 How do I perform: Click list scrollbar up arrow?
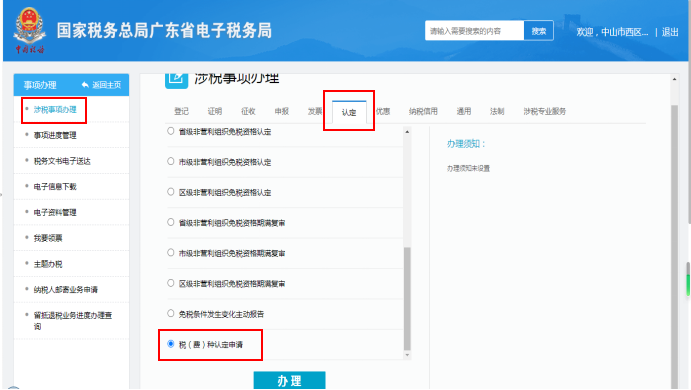[x=407, y=132]
